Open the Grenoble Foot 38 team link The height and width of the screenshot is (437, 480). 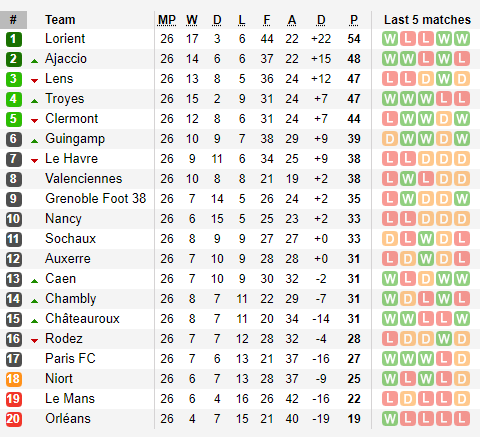(x=96, y=199)
